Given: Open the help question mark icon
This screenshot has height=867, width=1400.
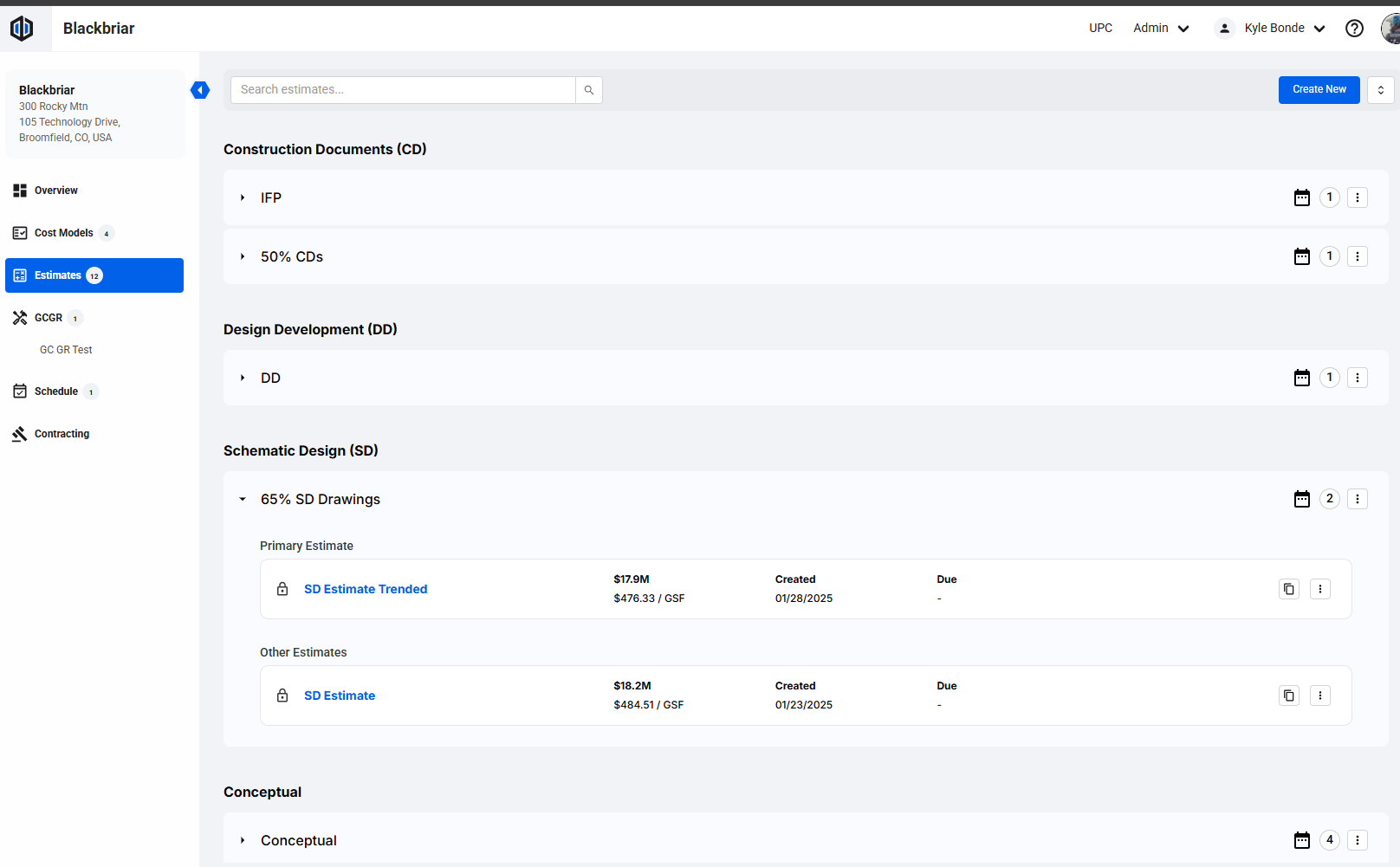Looking at the screenshot, I should click(1354, 29).
